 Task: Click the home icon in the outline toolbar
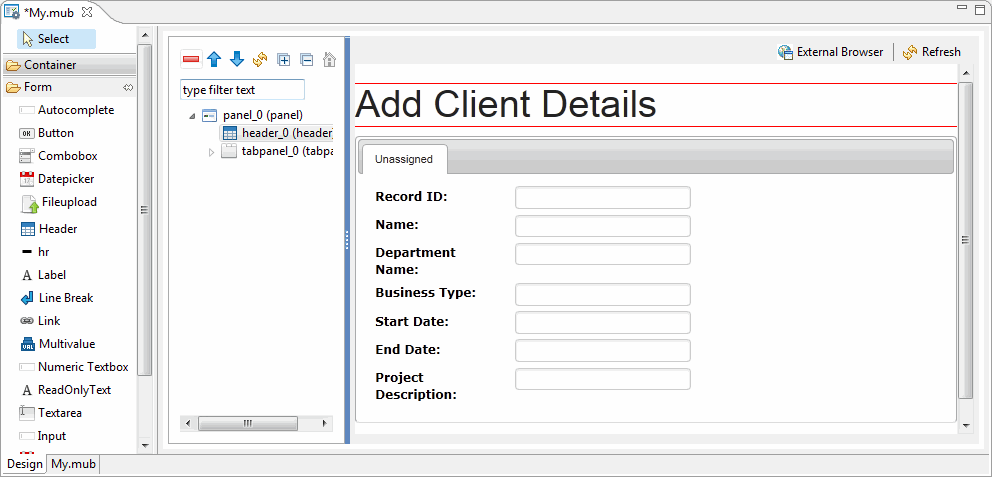click(329, 59)
